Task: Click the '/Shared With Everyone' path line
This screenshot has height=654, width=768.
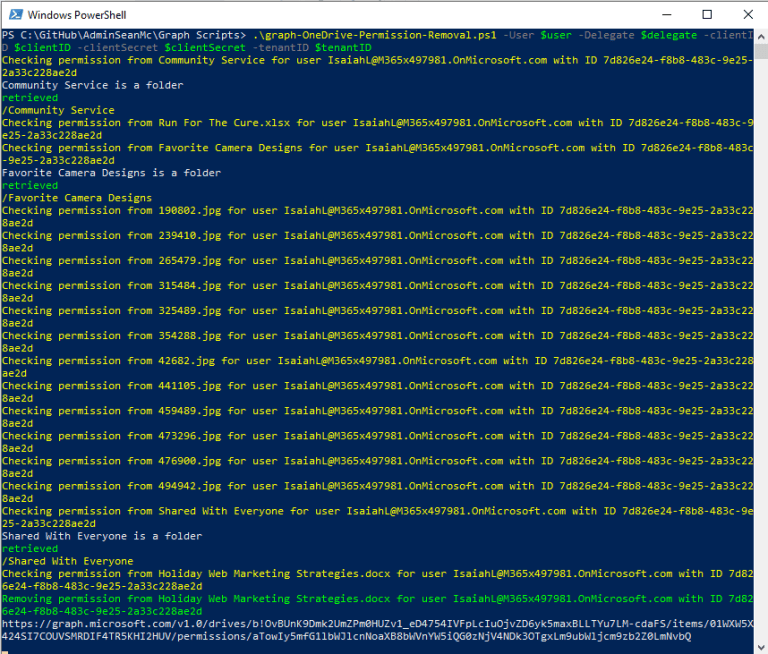Action: 68,561
